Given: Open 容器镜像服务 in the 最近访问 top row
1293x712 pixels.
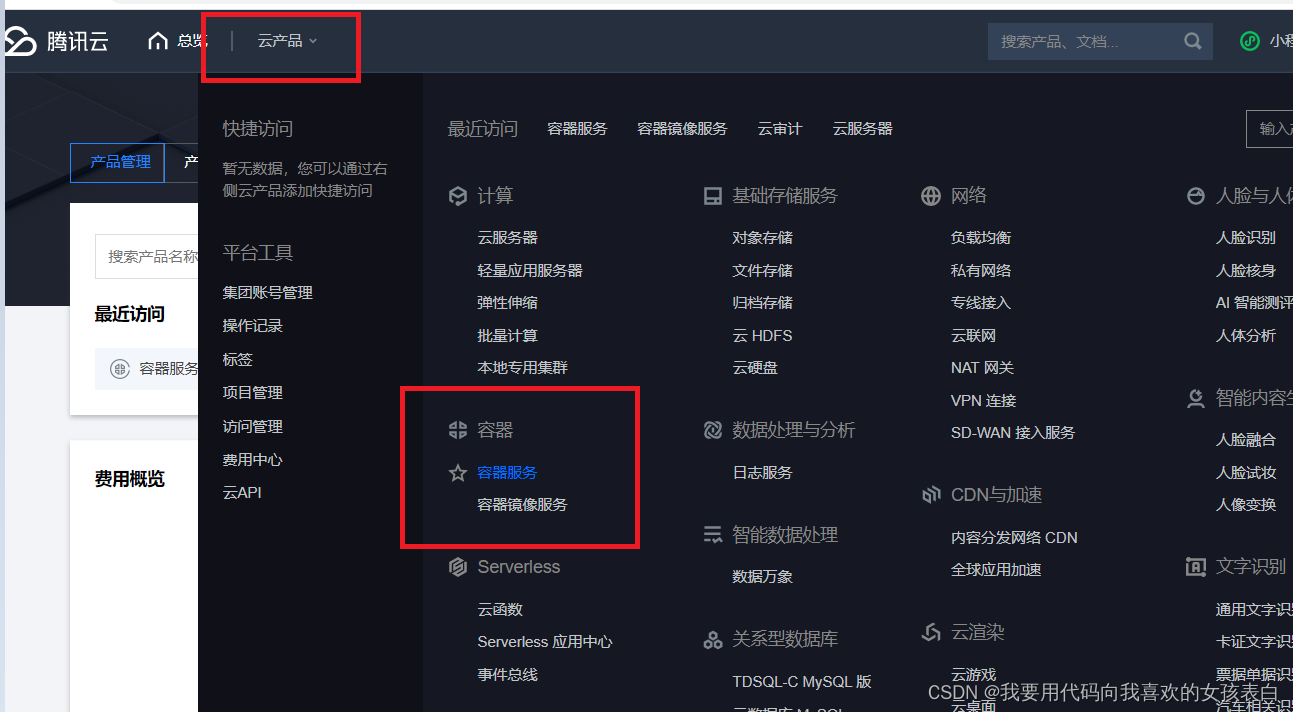Looking at the screenshot, I should click(x=682, y=129).
